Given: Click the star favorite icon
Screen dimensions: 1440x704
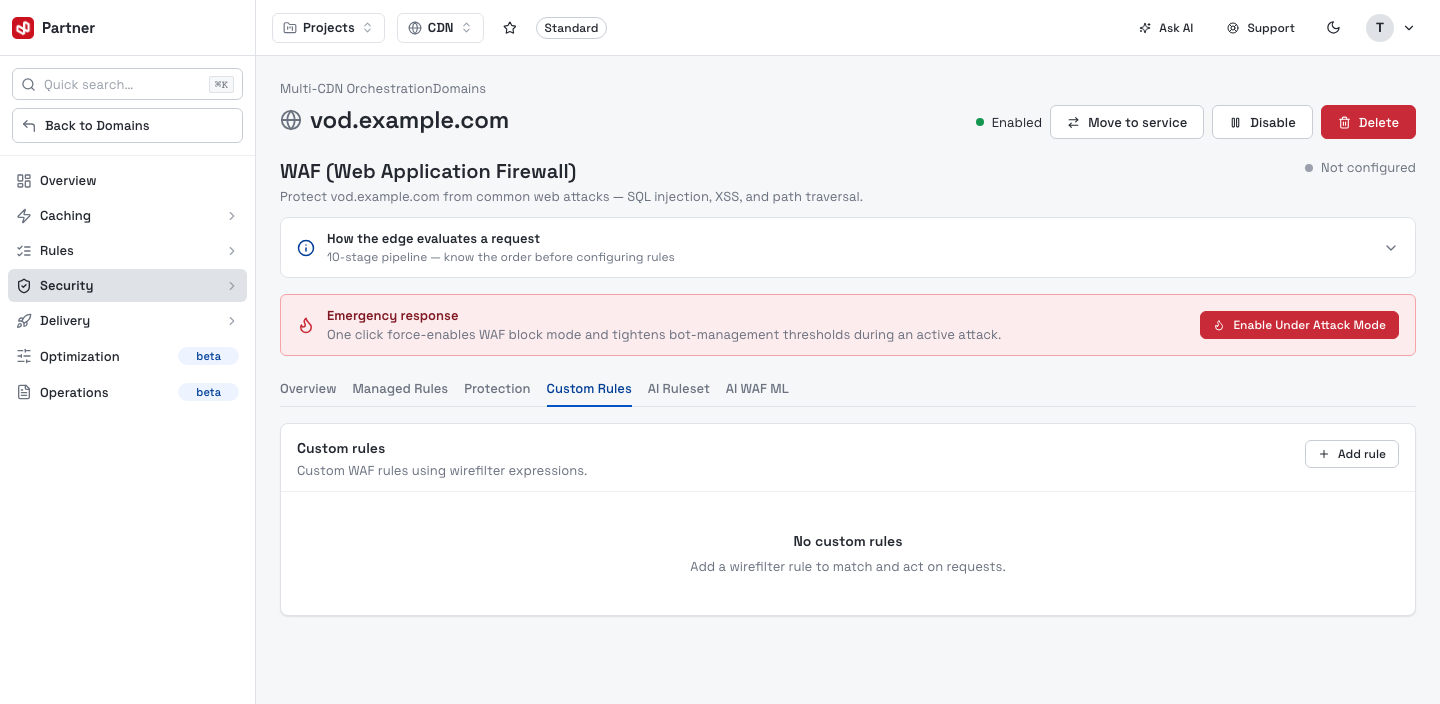Looking at the screenshot, I should pos(510,28).
